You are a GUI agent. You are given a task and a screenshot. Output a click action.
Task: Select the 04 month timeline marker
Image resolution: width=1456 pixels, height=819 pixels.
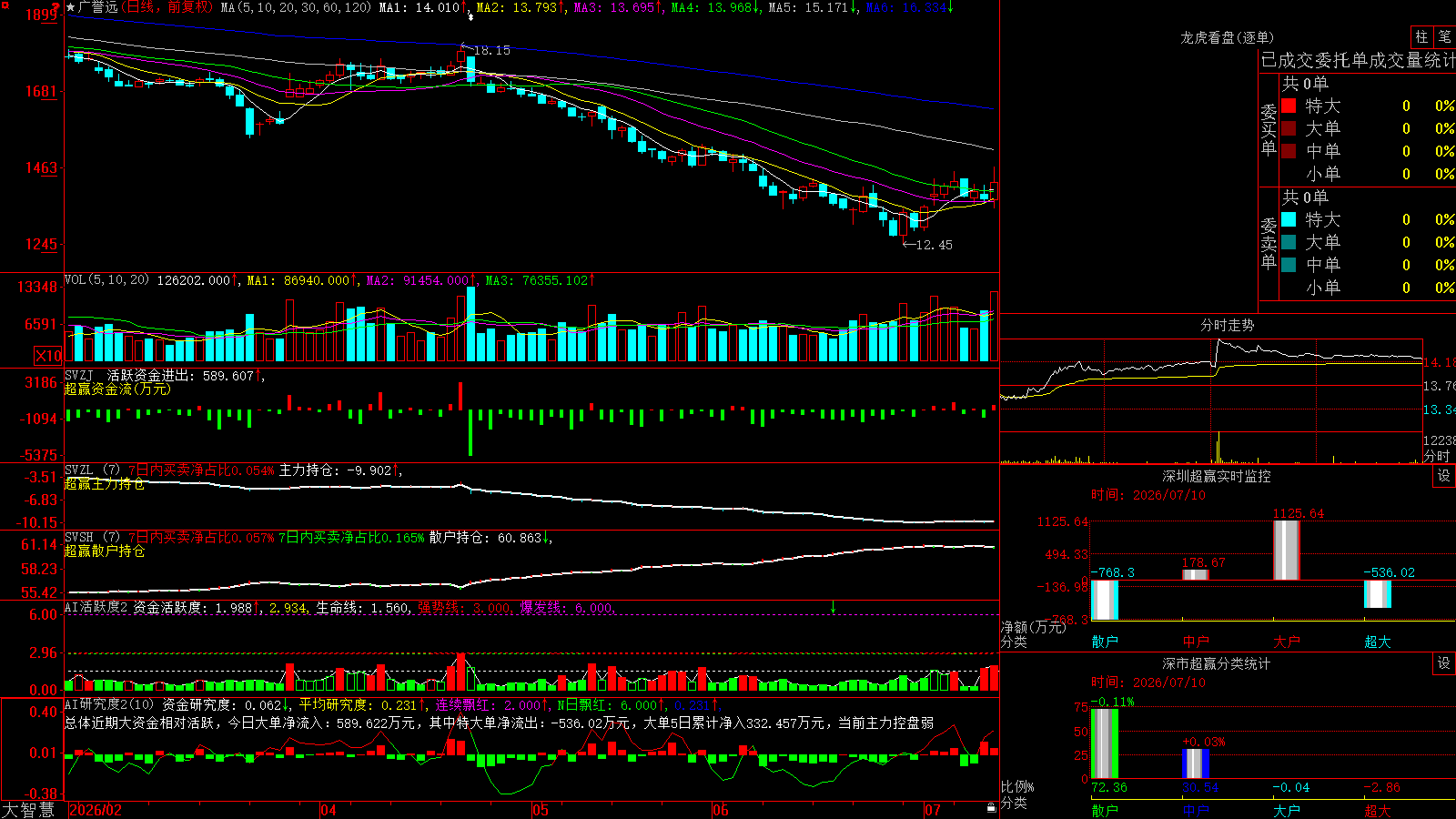click(329, 810)
